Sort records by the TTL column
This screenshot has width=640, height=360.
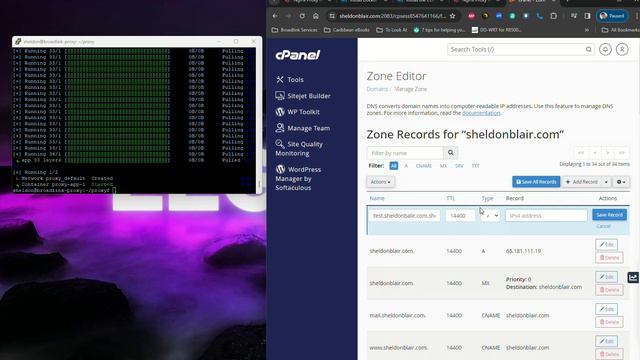[x=451, y=198]
